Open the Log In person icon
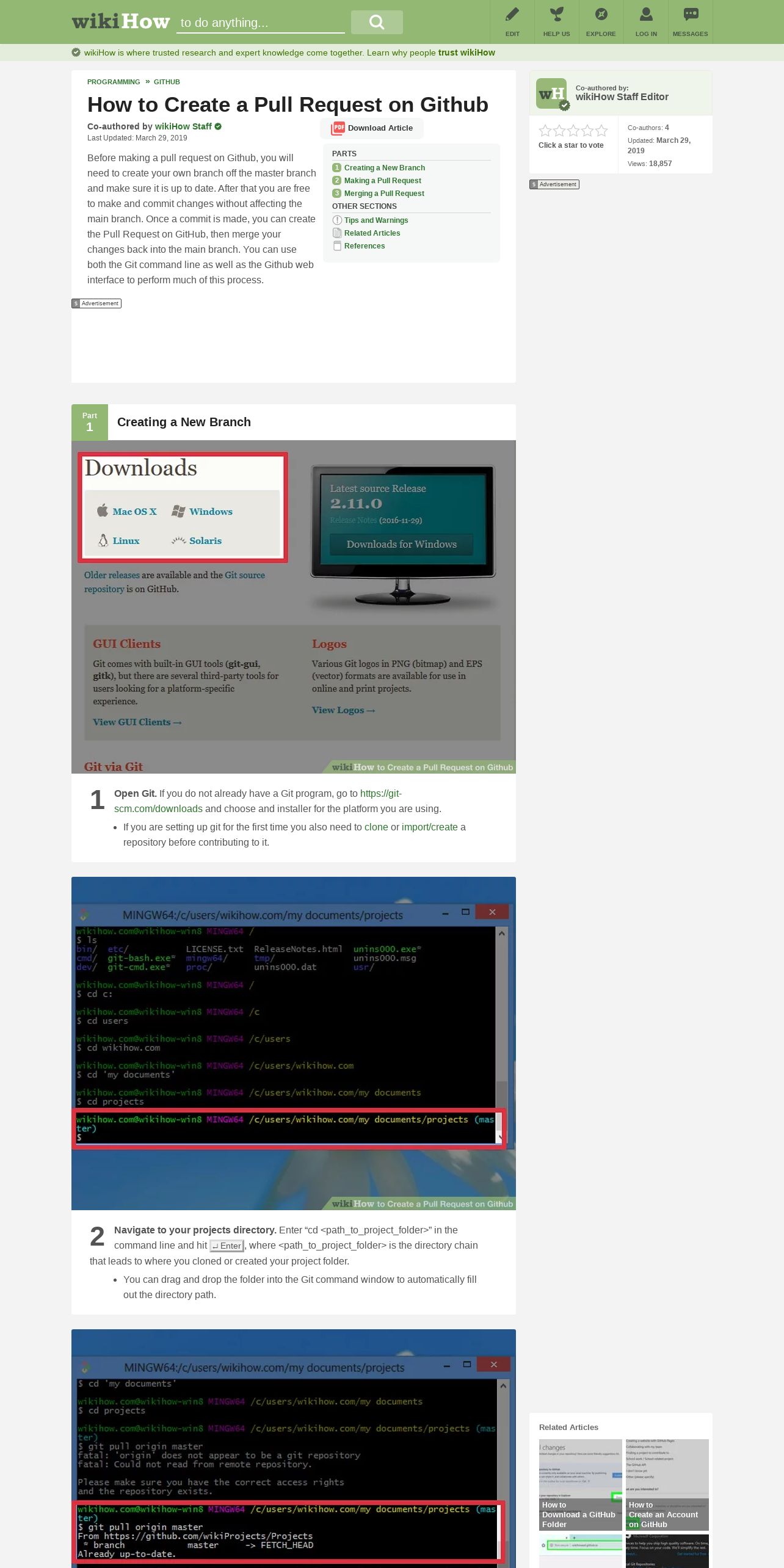 point(646,14)
